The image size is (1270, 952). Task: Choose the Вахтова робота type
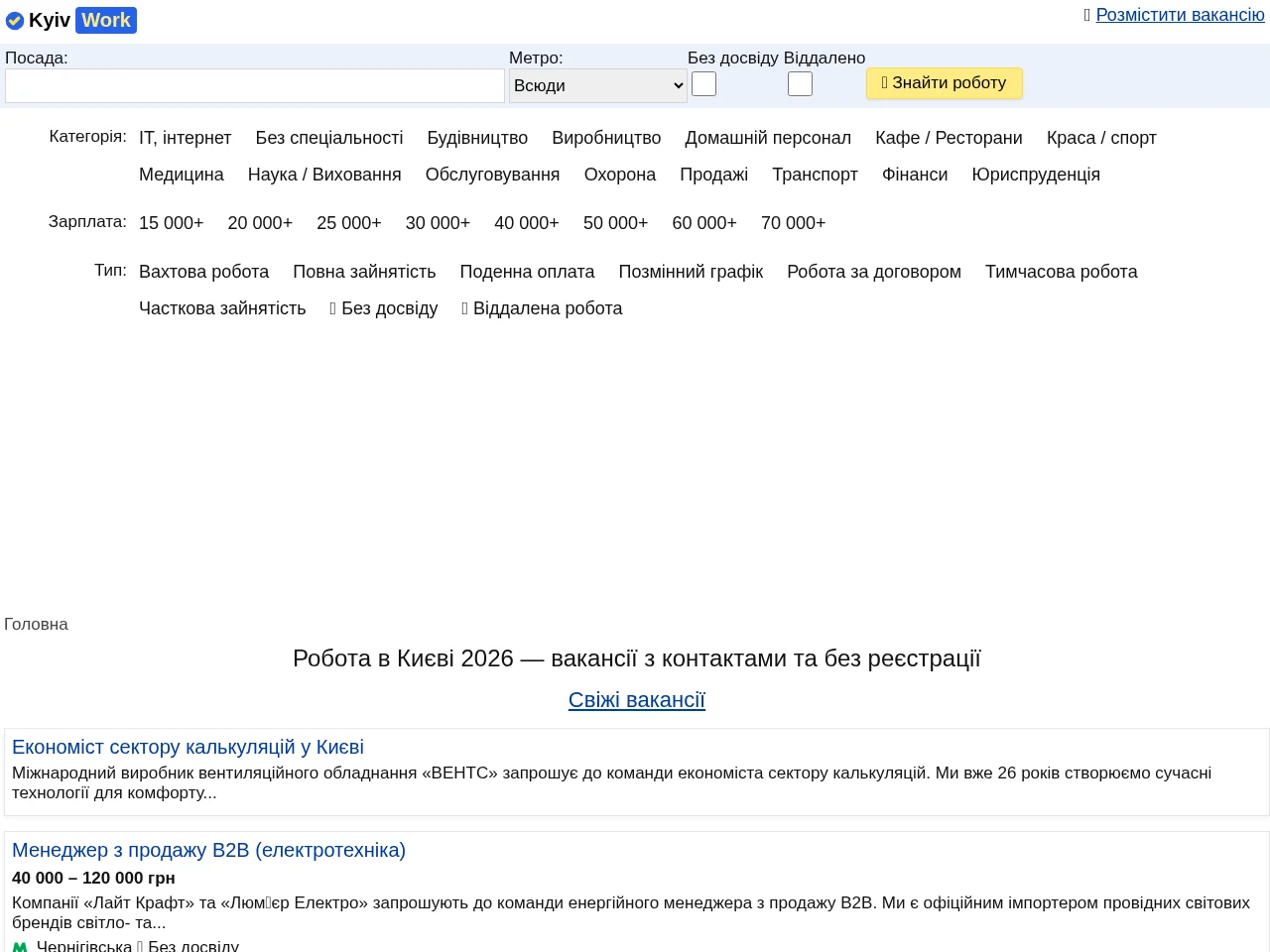(204, 272)
